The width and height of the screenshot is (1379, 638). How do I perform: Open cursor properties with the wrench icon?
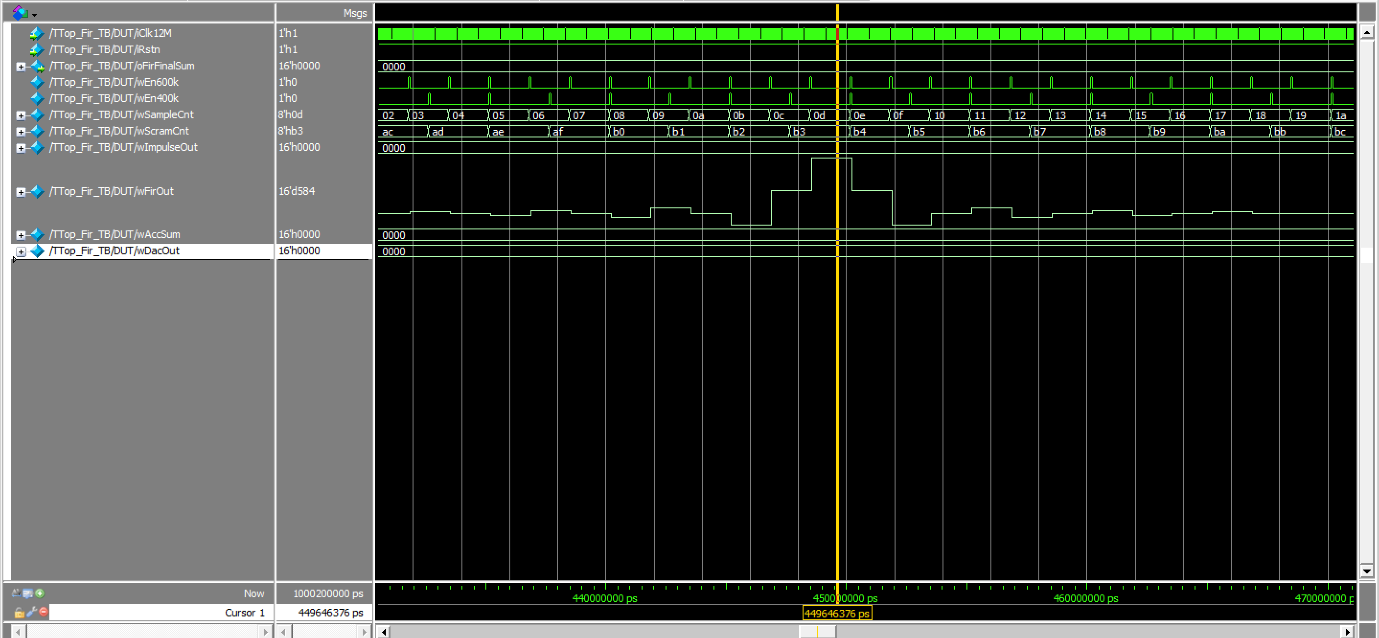pos(31,612)
